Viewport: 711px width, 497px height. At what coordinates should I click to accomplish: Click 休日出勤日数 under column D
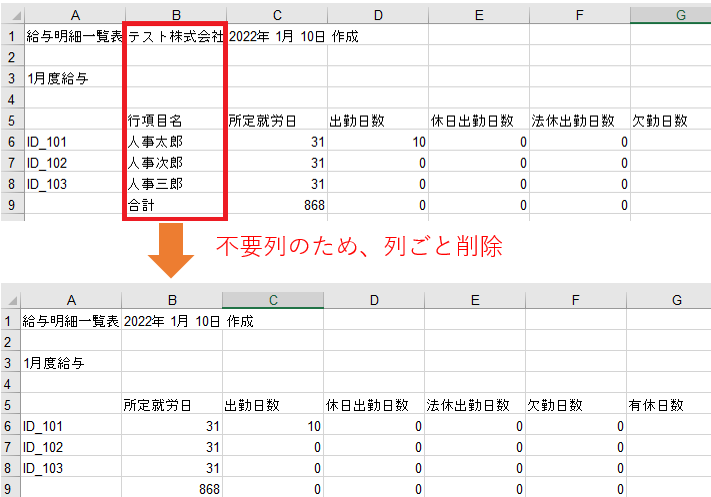374,405
